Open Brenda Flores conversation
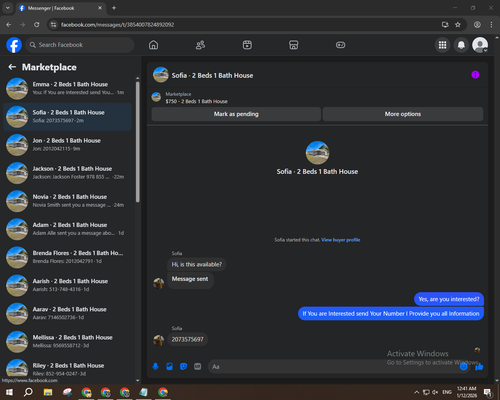The width and height of the screenshot is (500, 400). point(68,257)
